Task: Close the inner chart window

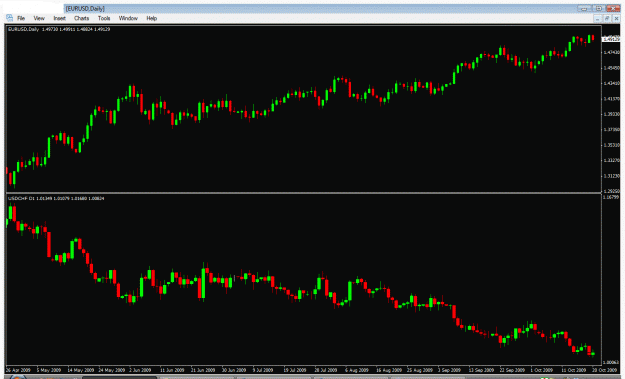Action: [x=616, y=18]
